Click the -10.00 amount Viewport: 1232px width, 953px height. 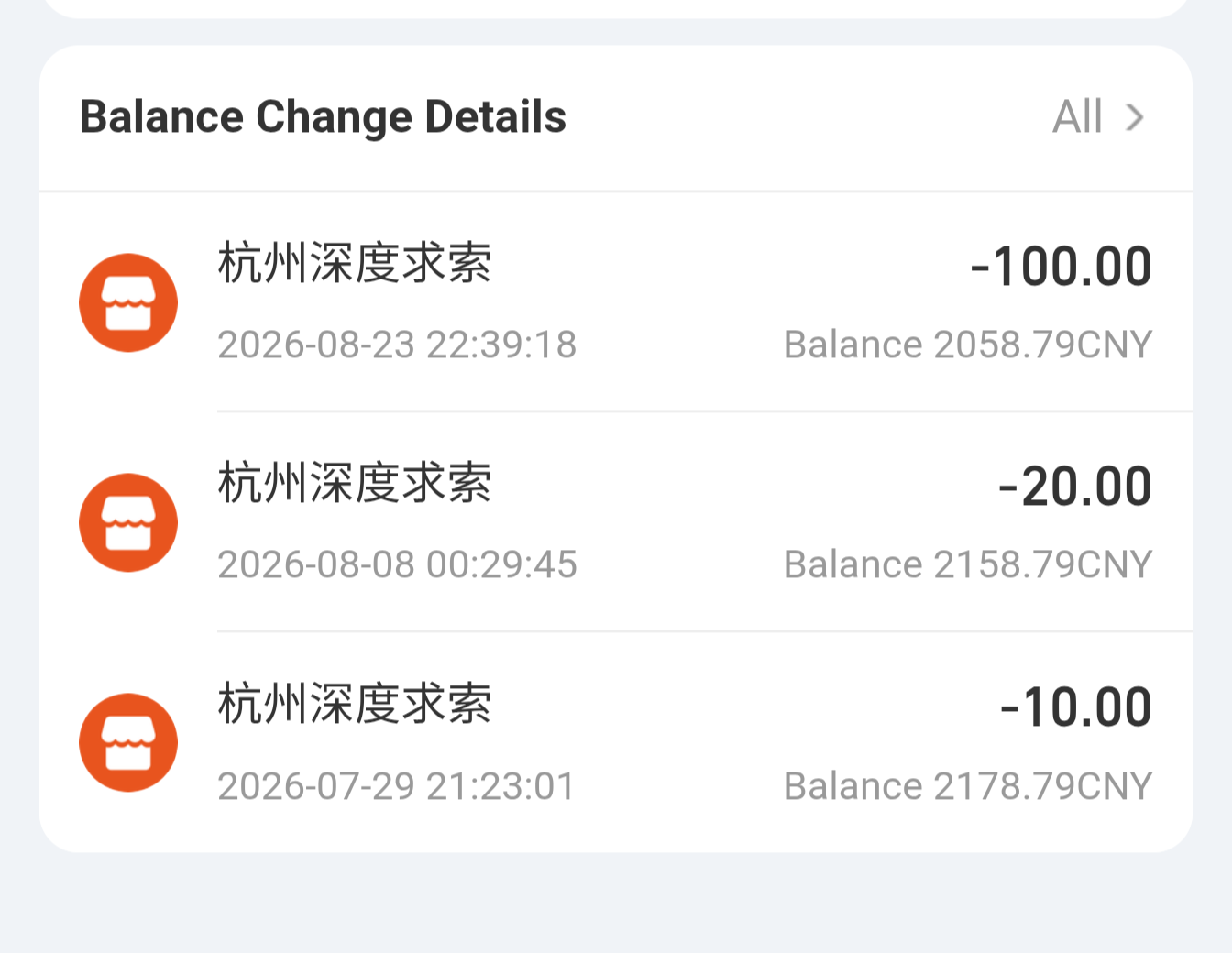[x=1076, y=707]
